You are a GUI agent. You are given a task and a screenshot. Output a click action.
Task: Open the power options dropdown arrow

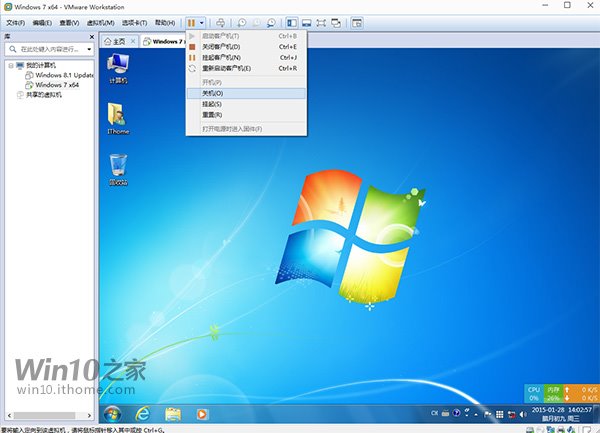(x=202, y=23)
